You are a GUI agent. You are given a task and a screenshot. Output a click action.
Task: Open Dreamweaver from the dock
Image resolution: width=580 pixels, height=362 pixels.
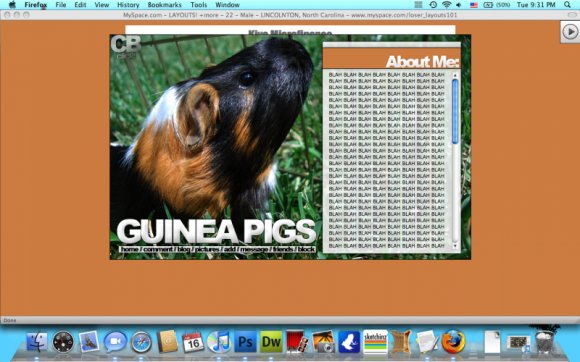click(271, 342)
